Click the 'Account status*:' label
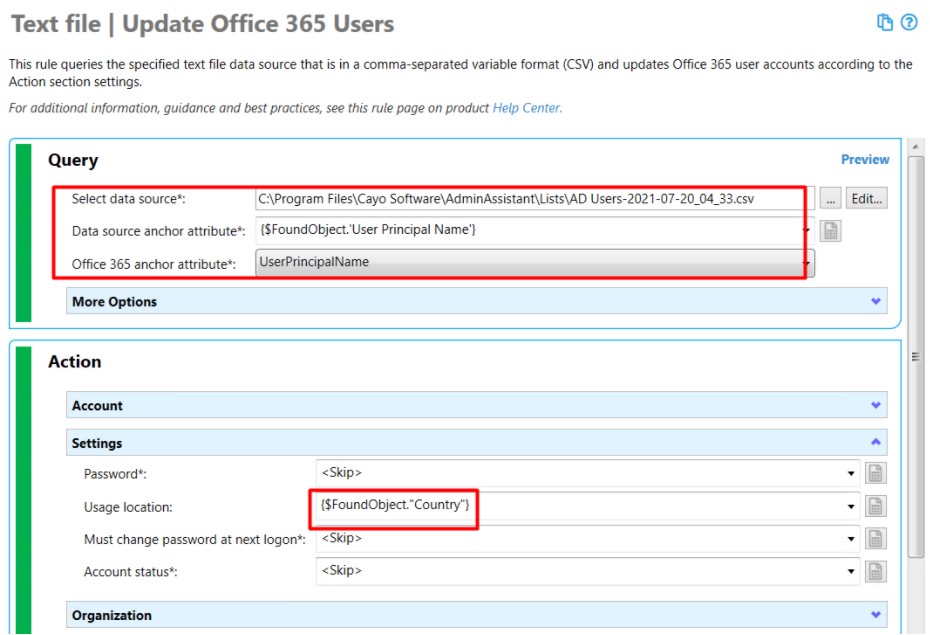 tap(130, 572)
